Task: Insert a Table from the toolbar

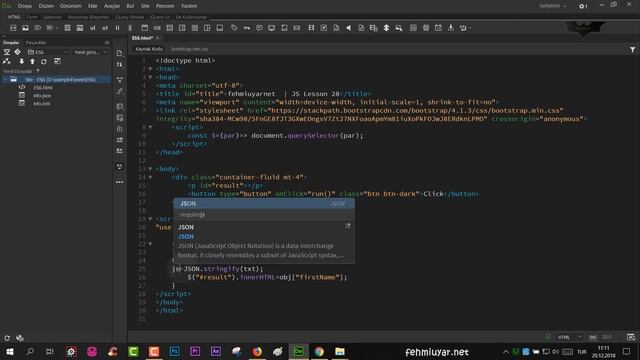Action: 68,28
